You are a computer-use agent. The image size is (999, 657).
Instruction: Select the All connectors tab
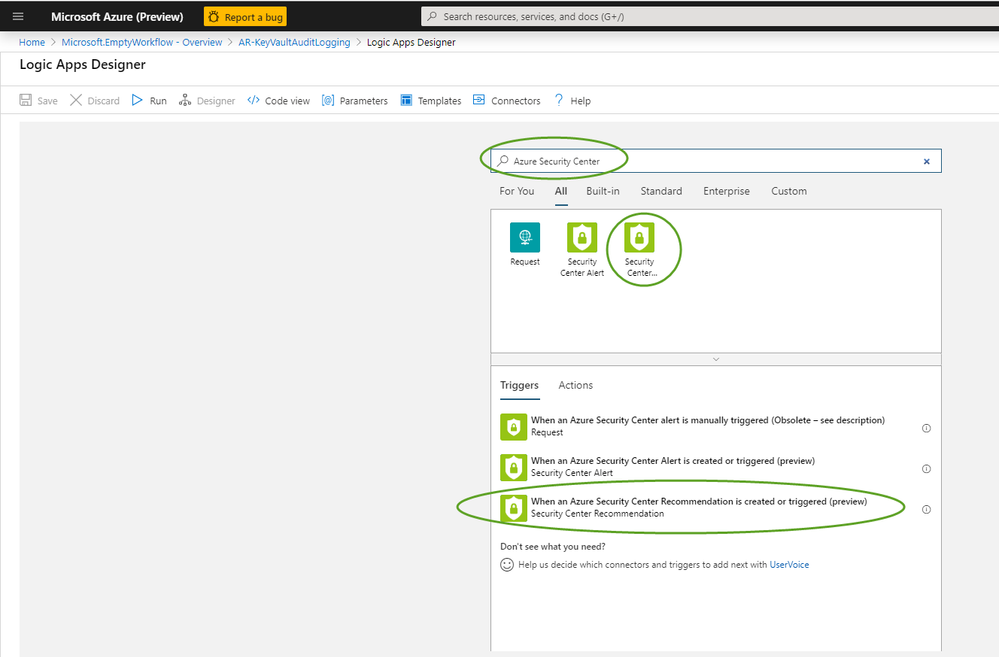pyautogui.click(x=561, y=191)
